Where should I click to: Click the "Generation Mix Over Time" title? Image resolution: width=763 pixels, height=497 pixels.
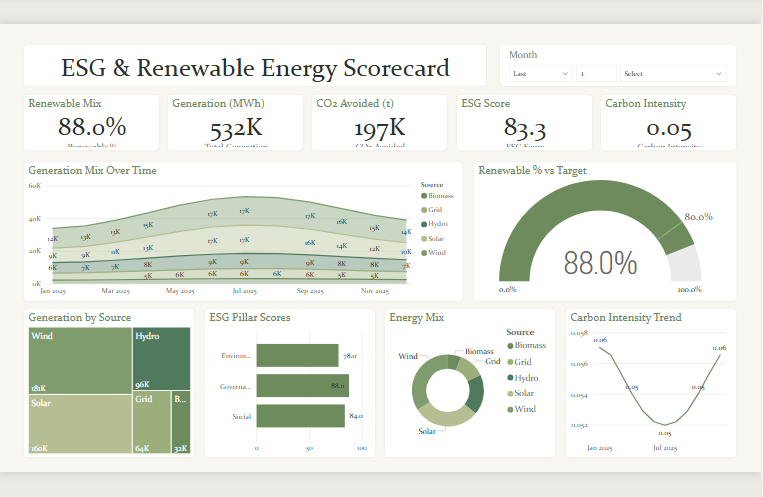click(92, 170)
